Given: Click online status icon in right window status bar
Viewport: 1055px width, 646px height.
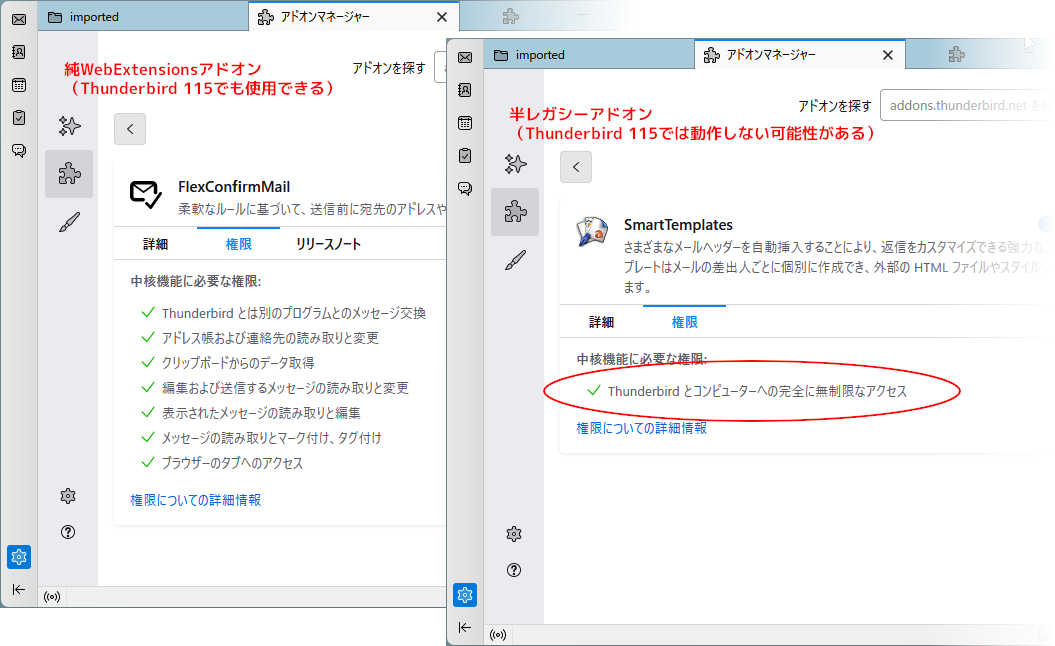Looking at the screenshot, I should pos(498,635).
